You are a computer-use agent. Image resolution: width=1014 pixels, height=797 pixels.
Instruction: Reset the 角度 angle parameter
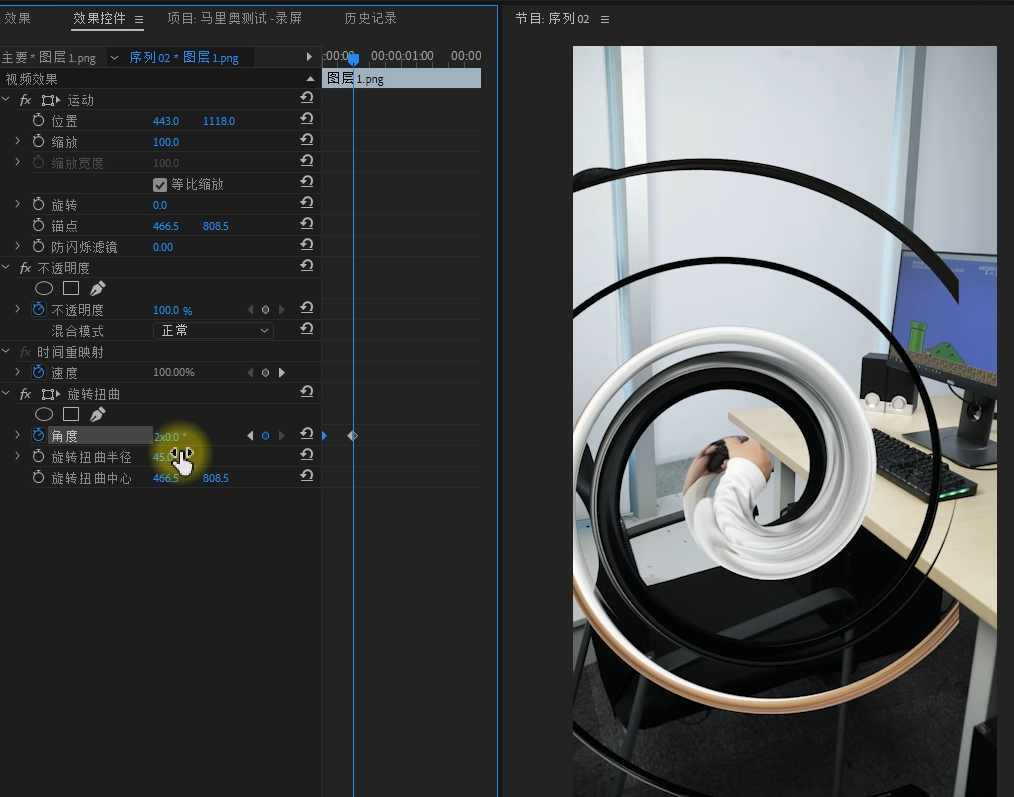click(x=307, y=434)
